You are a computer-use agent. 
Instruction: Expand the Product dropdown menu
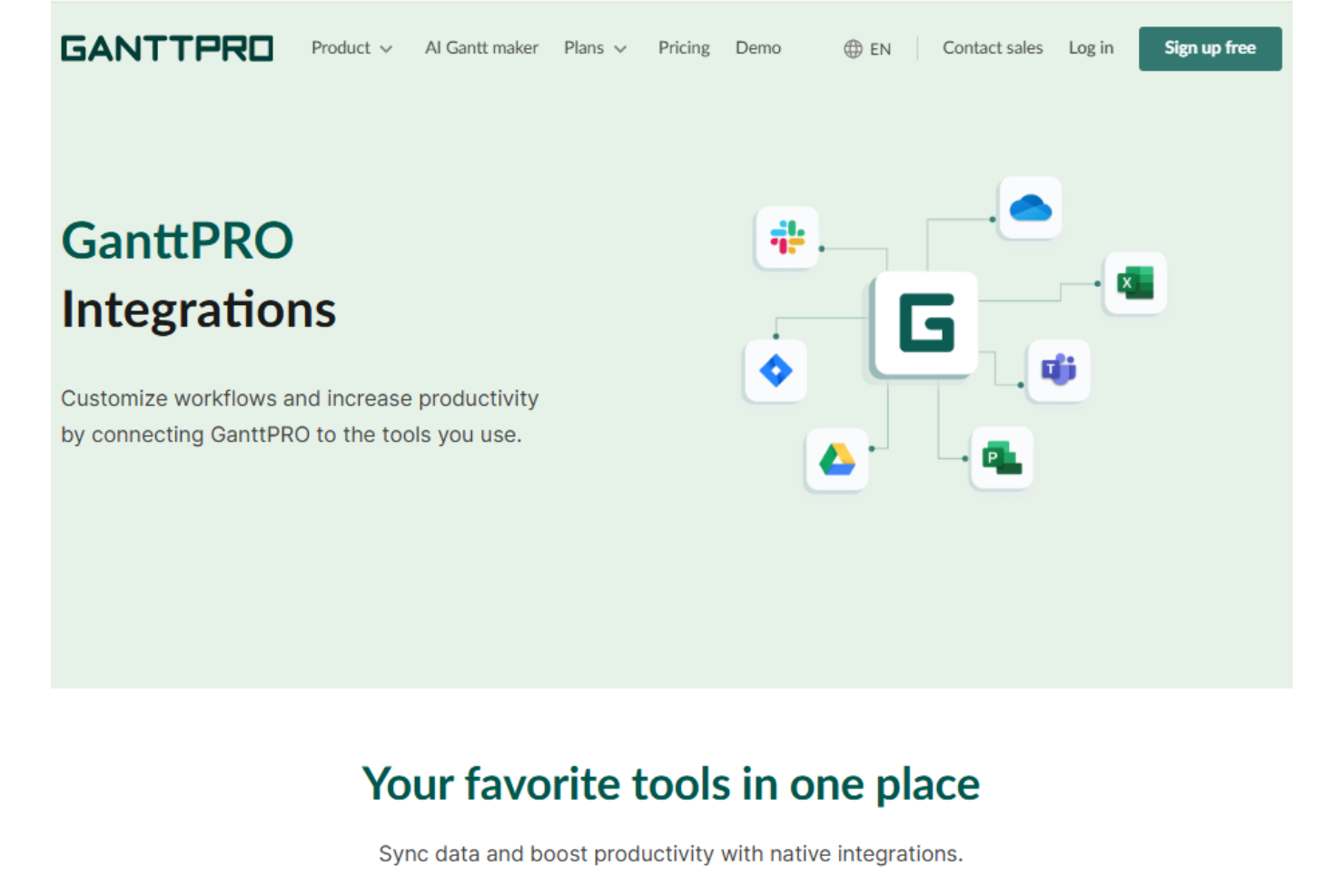351,48
